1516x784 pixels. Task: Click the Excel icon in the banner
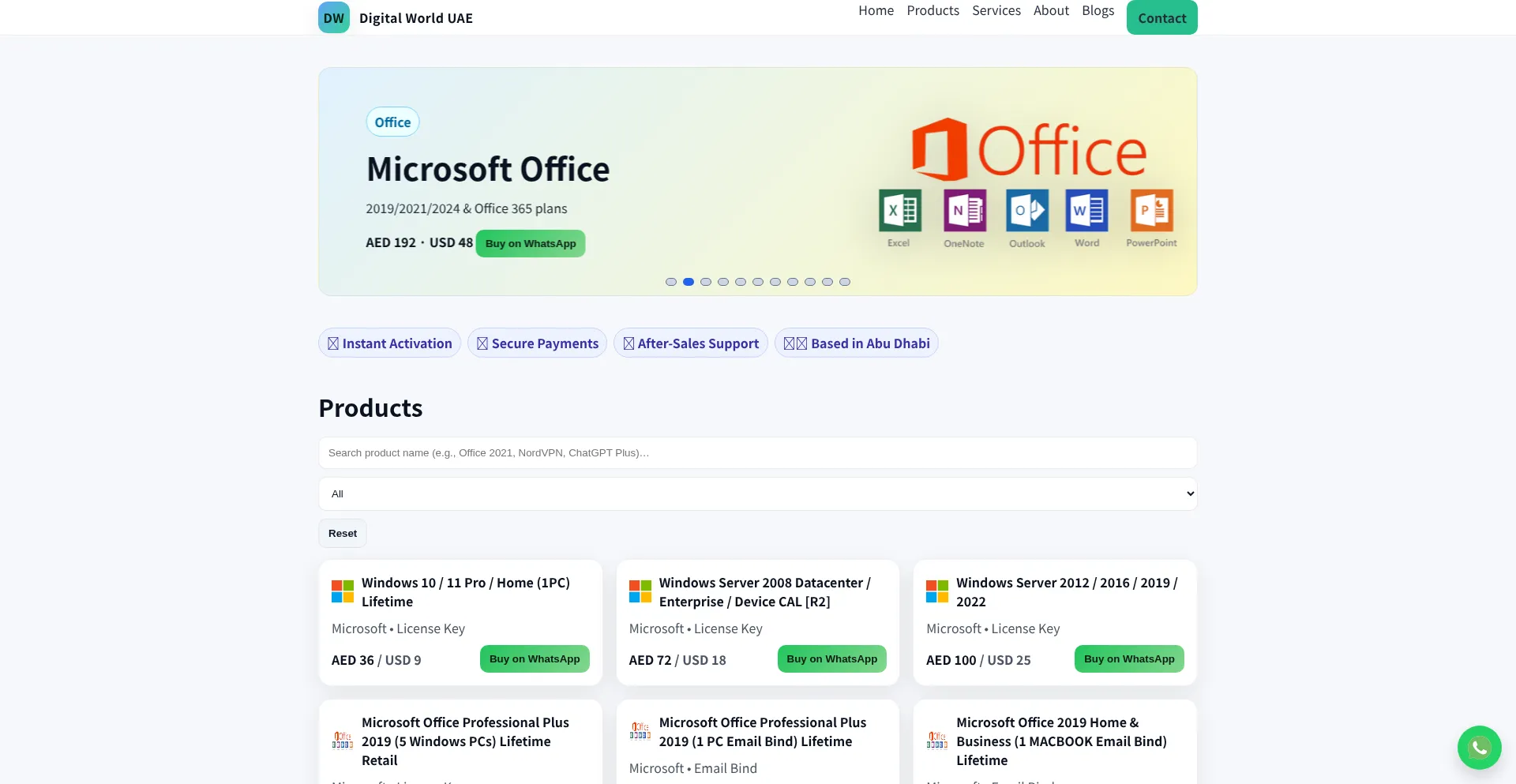899,210
